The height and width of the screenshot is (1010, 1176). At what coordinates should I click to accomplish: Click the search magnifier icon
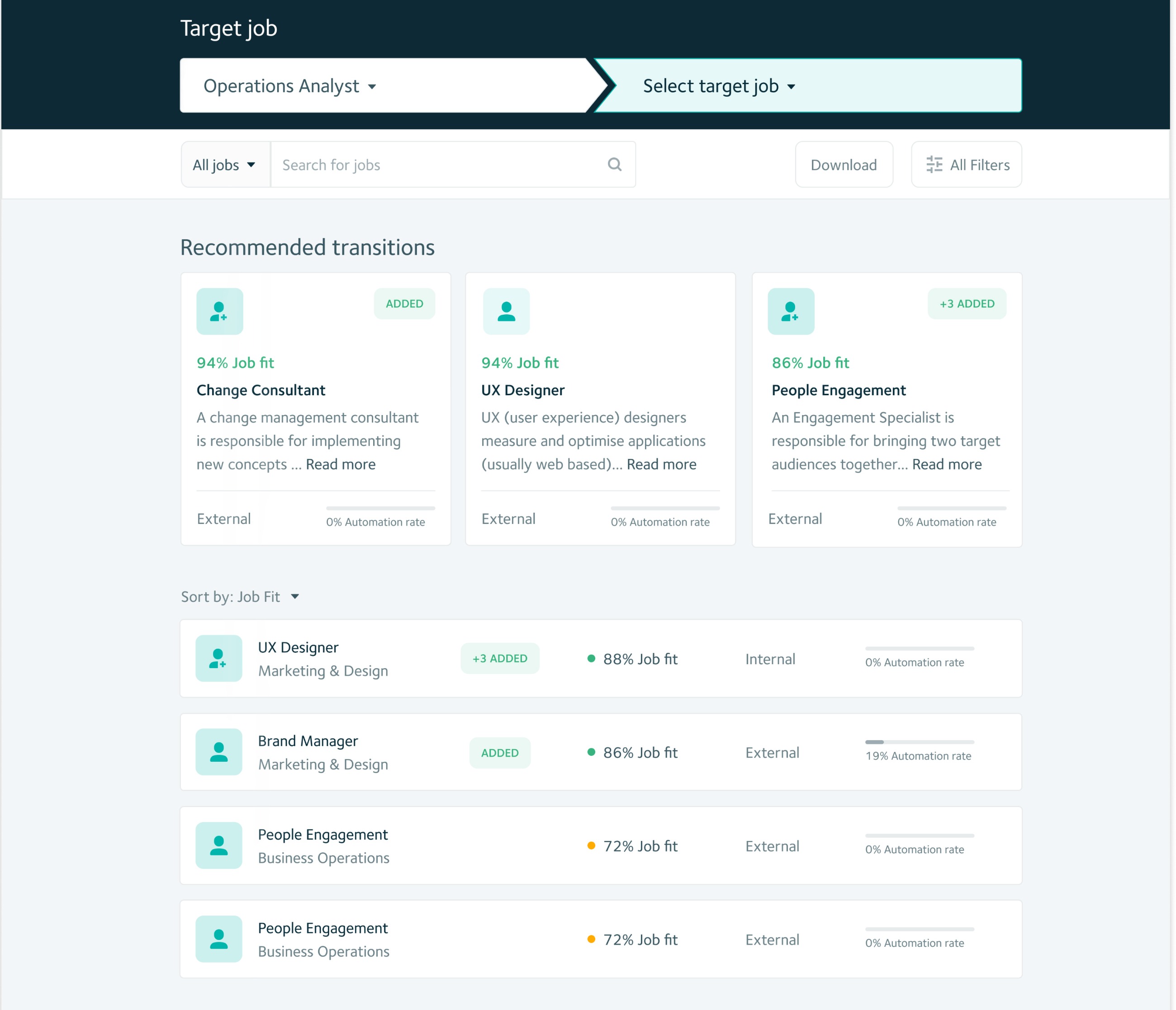pos(614,165)
